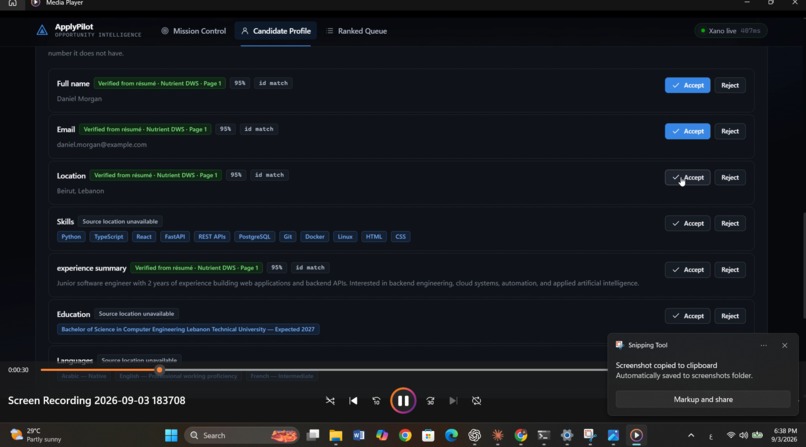806x447 pixels.
Task: Open the weather widget on the taskbar
Action: pos(36,435)
